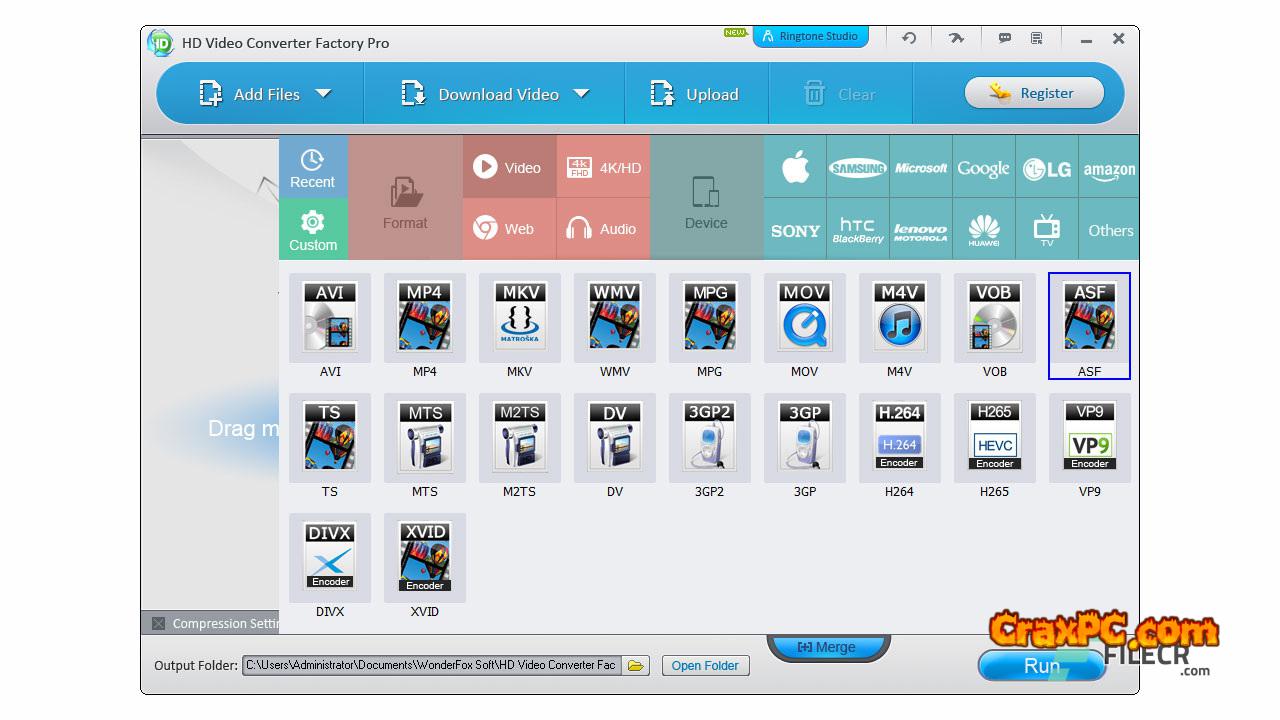Screen dimensions: 1280x720
Task: Select the Device category panel
Action: pos(706,198)
